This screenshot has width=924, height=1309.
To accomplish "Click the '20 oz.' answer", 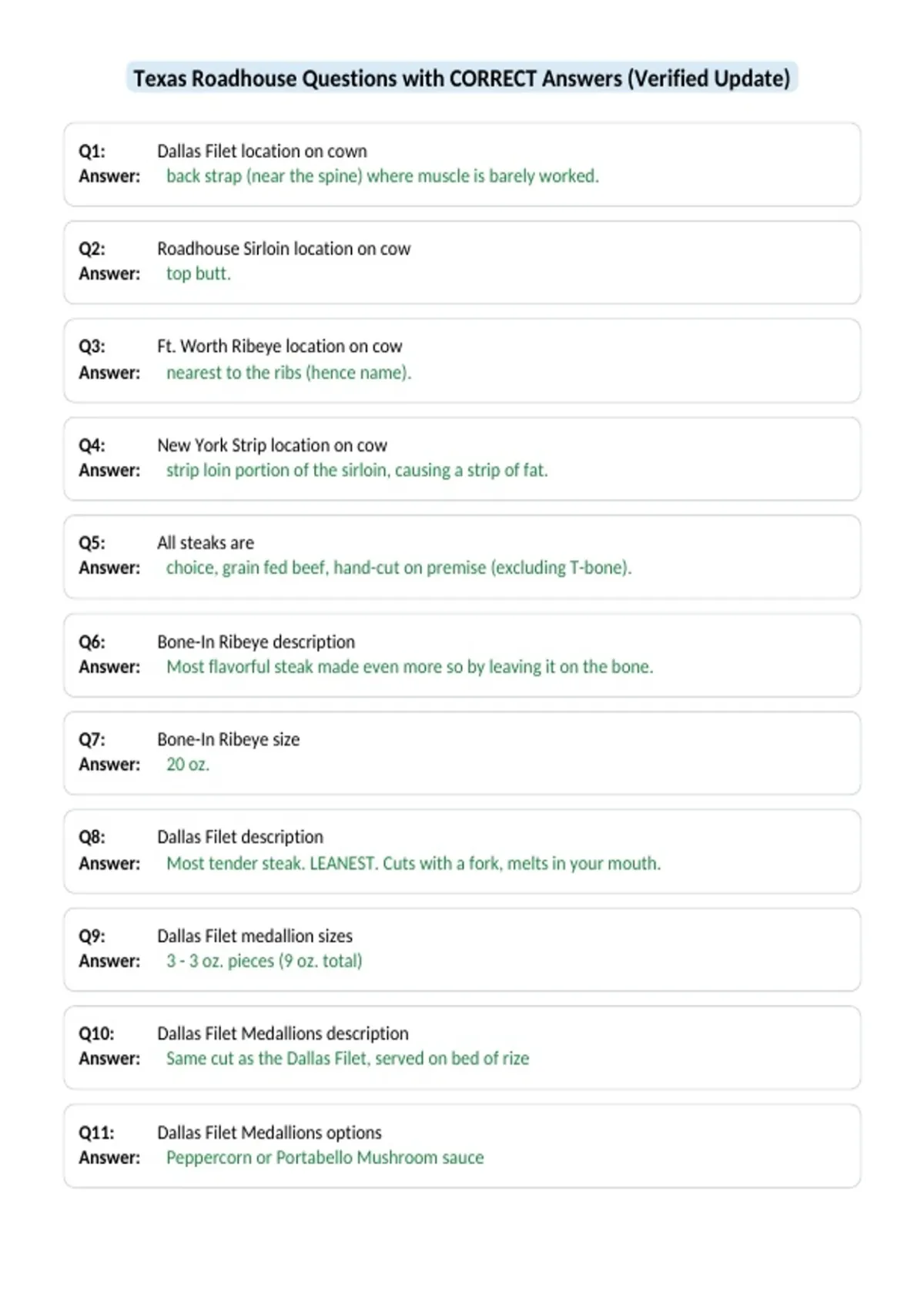I will 188,765.
